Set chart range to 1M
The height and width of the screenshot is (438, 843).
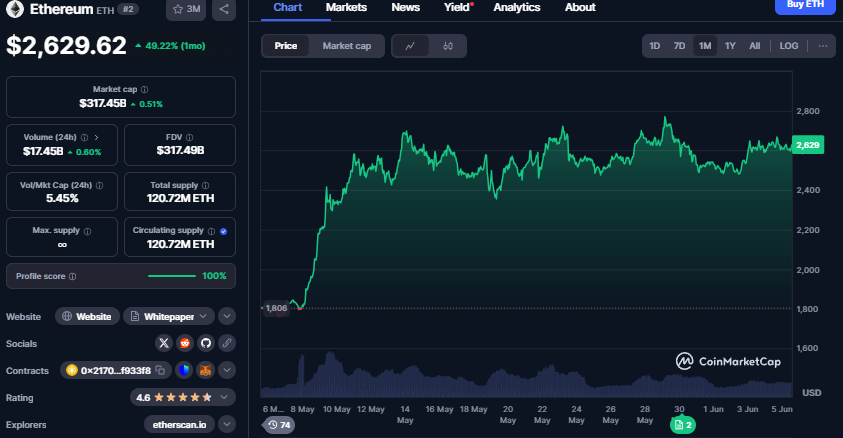click(x=705, y=46)
